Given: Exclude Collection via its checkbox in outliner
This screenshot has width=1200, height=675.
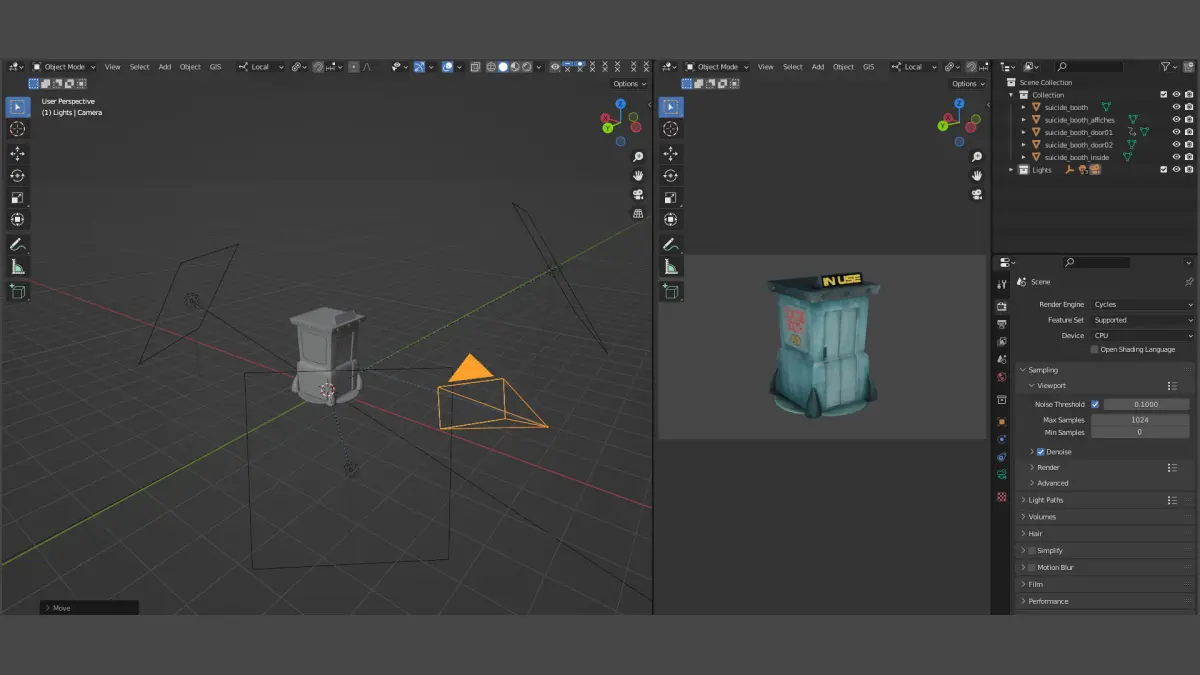Looking at the screenshot, I should click(x=1163, y=95).
